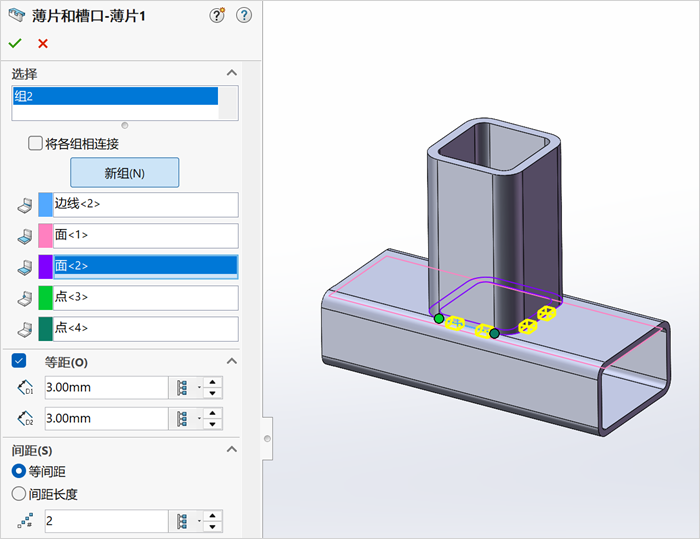Click the dark green 点<4> color swatch
This screenshot has width=700, height=539.
[x=46, y=329]
